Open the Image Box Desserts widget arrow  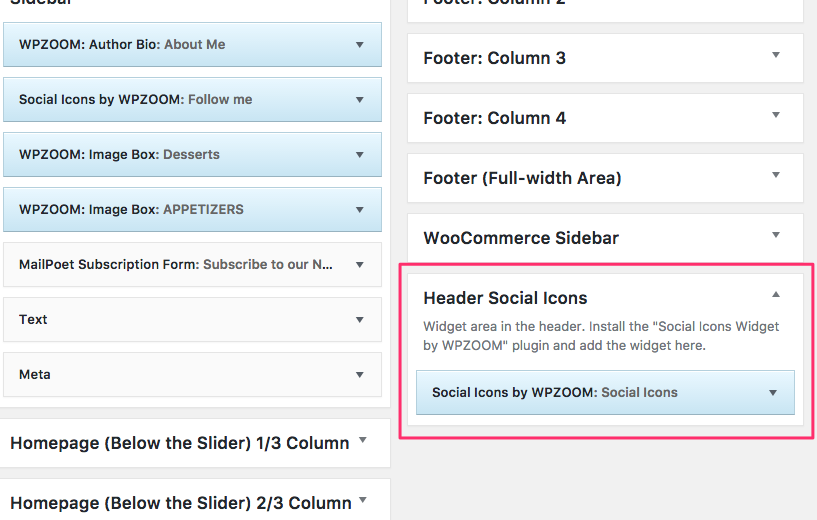(360, 155)
